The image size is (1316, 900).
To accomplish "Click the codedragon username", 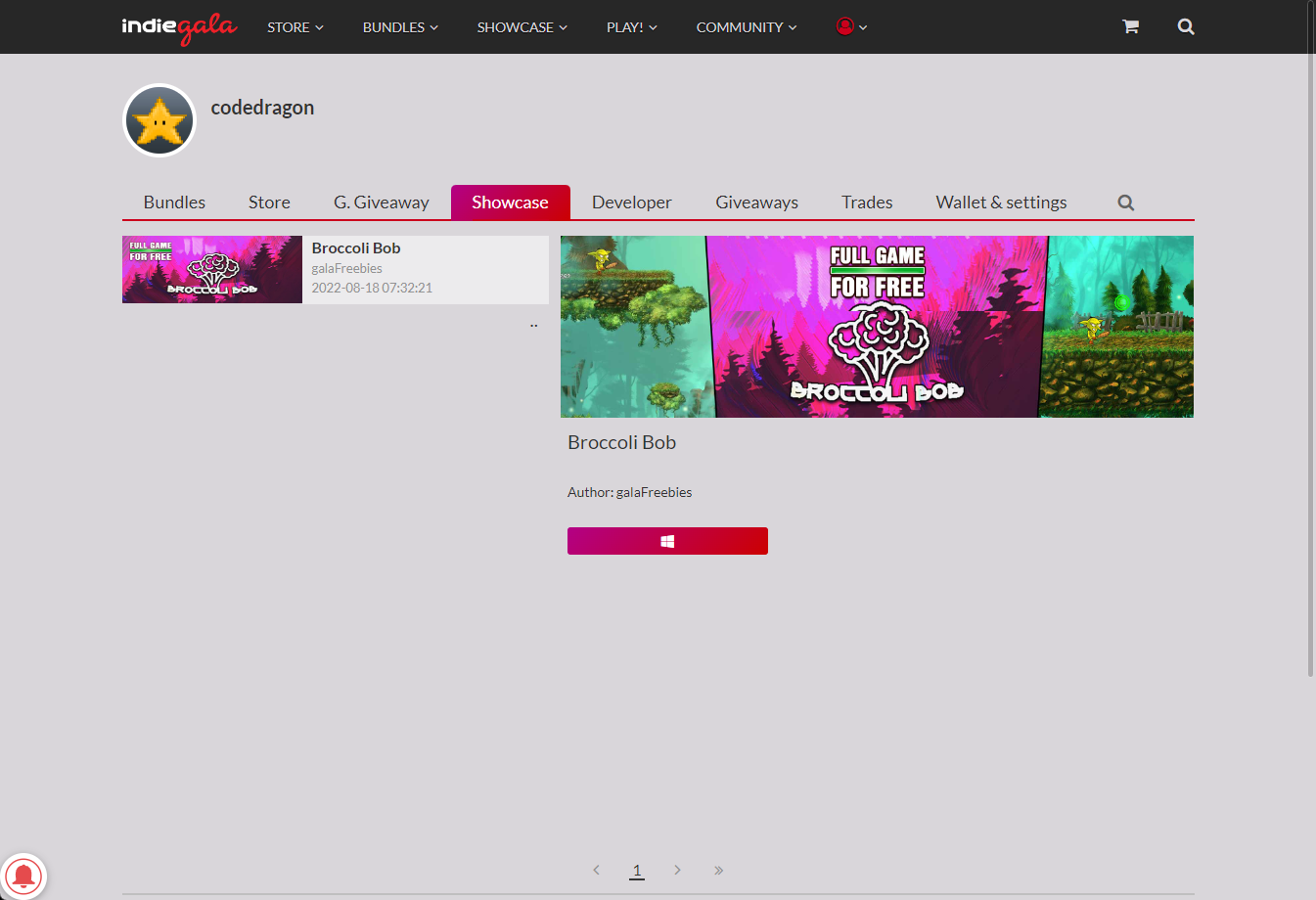I will [x=262, y=108].
